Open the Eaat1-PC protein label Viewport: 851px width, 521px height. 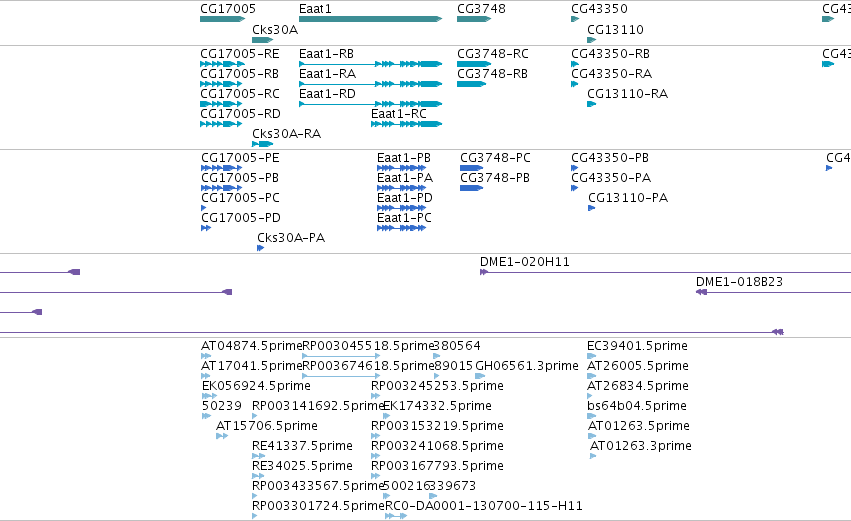(404, 218)
